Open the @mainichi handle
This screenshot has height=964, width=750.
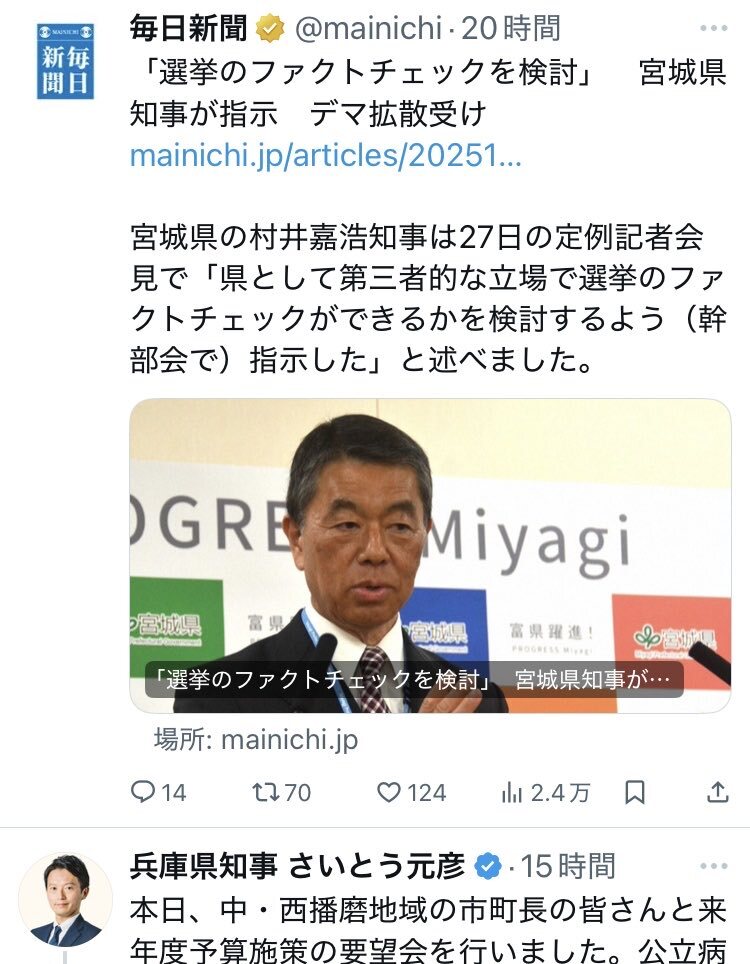[x=368, y=28]
